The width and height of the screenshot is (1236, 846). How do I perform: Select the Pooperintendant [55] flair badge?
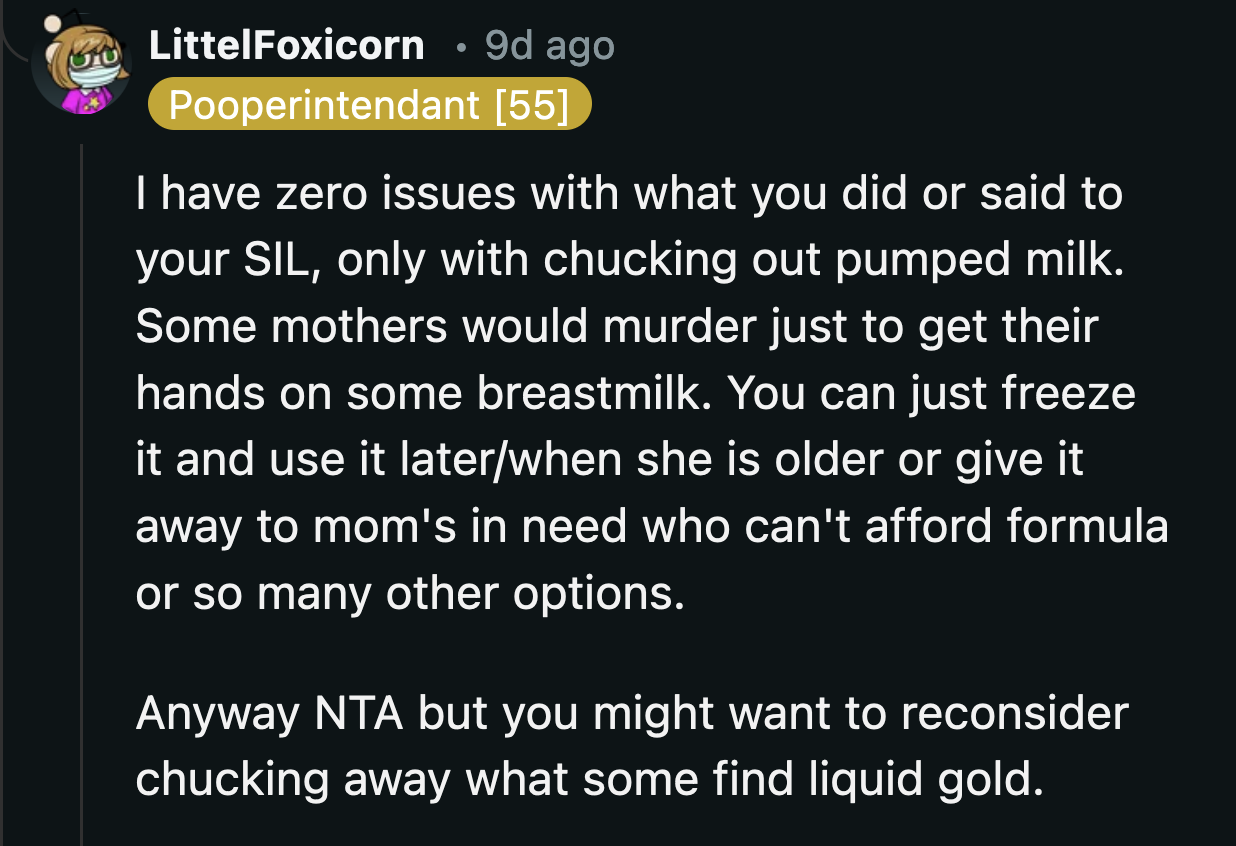(x=370, y=105)
